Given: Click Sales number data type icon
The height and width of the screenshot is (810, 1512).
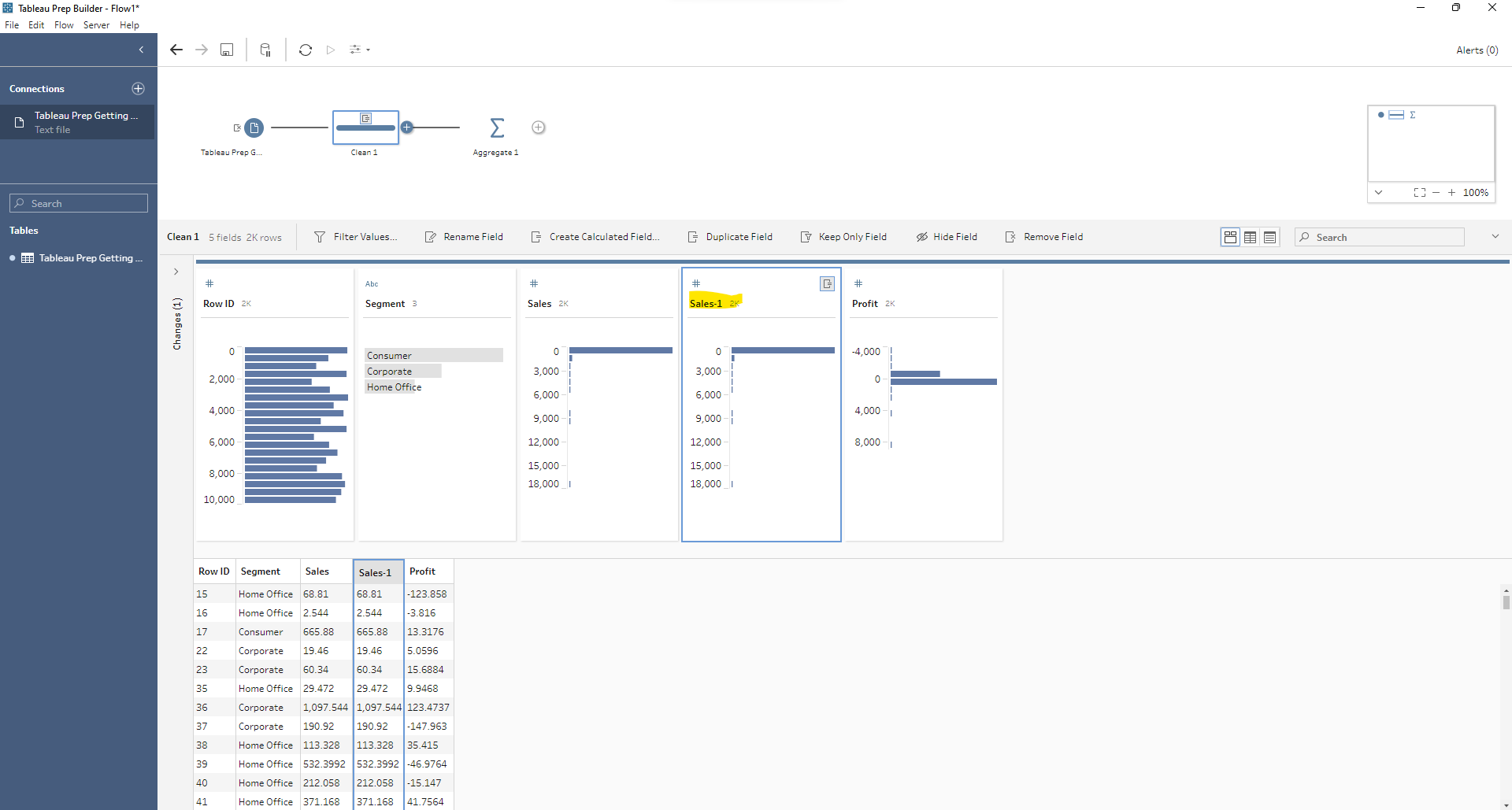Looking at the screenshot, I should coord(534,283).
